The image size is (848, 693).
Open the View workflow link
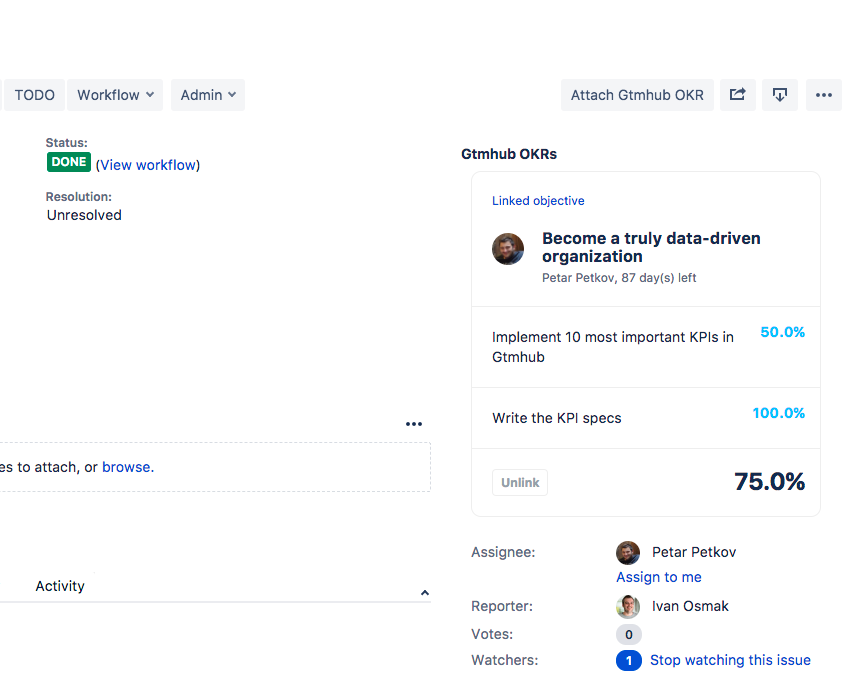(x=148, y=165)
